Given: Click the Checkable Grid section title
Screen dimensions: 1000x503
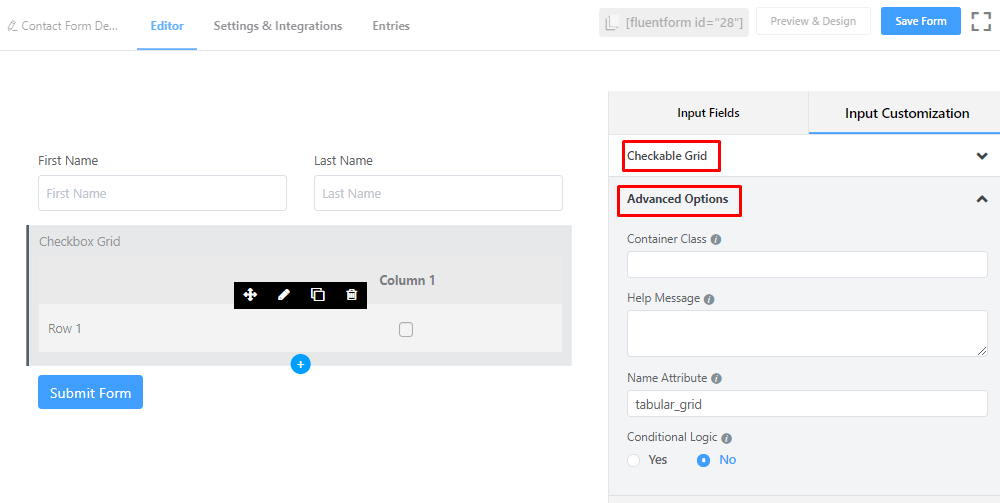Looking at the screenshot, I should 667,156.
